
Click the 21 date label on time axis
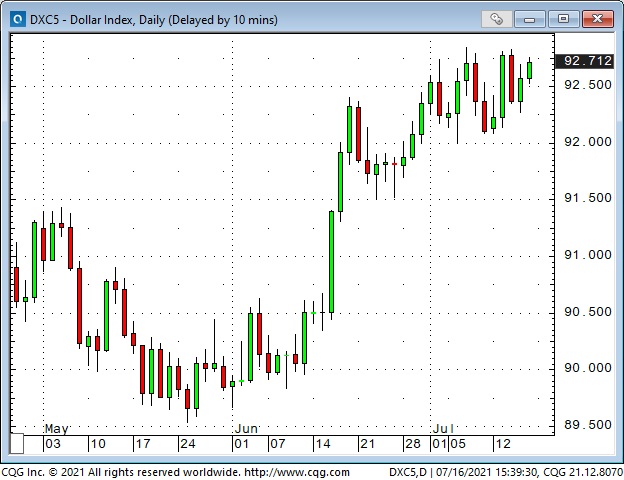tap(367, 444)
